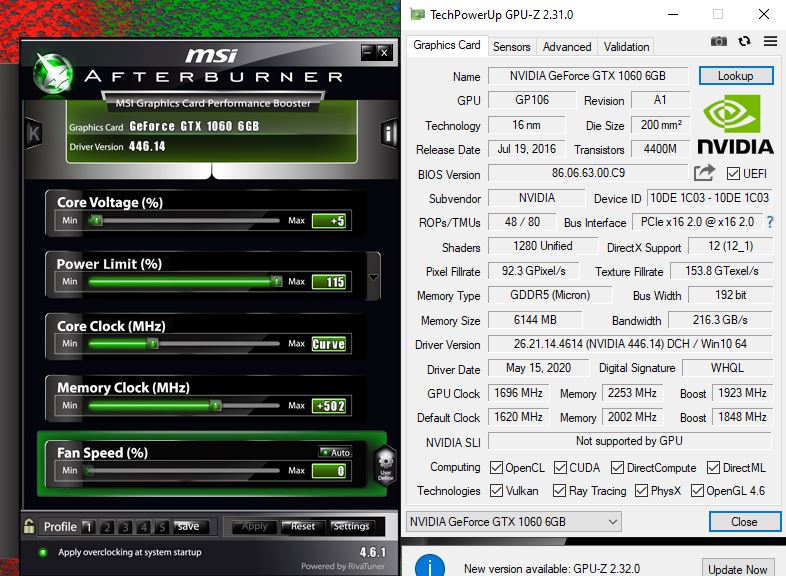This screenshot has height=576, width=786.
Task: Click the Bus Interface question mark
Action: tap(770, 222)
